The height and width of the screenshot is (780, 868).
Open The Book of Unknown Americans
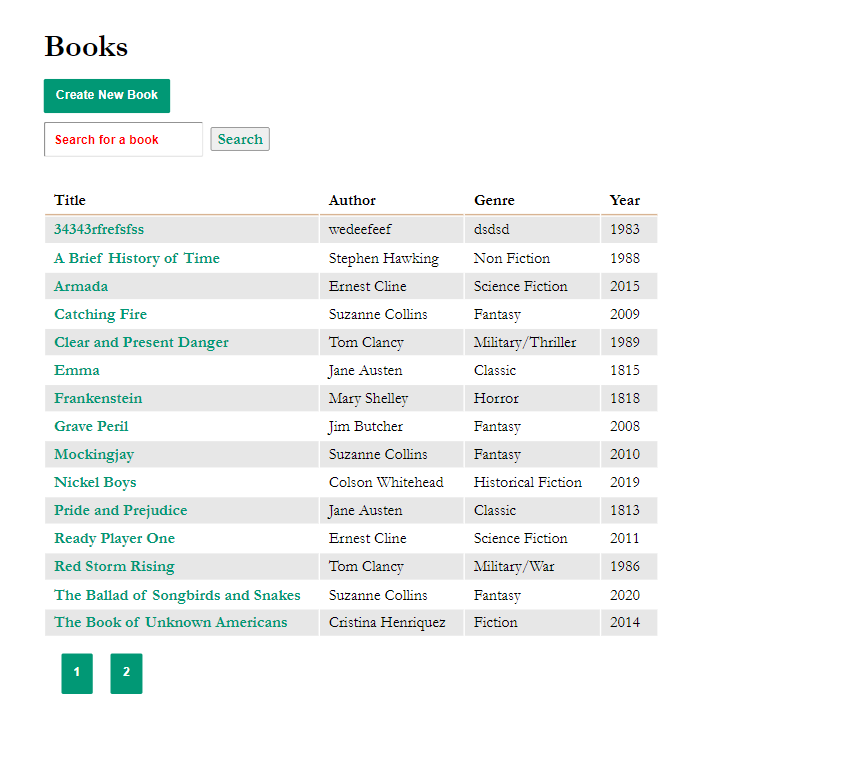pos(170,623)
